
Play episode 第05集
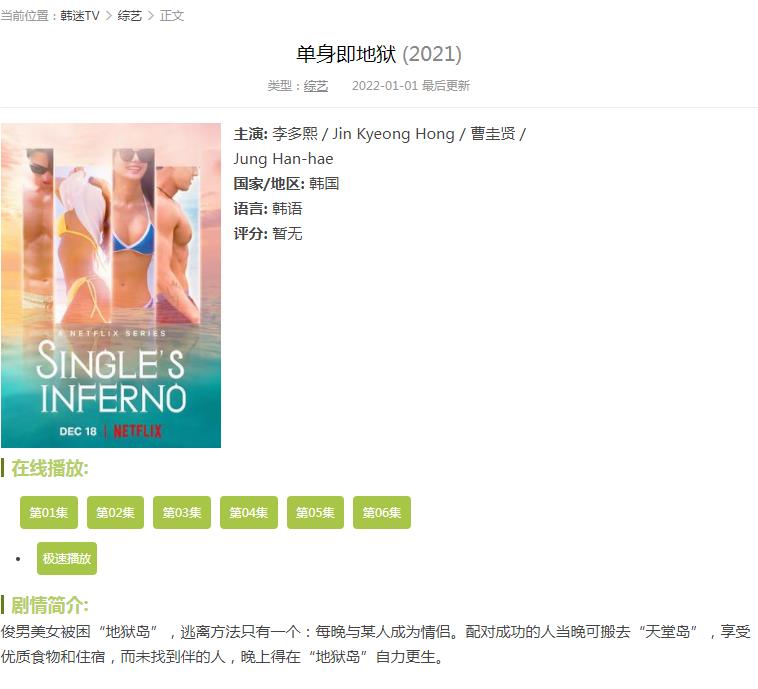(315, 512)
